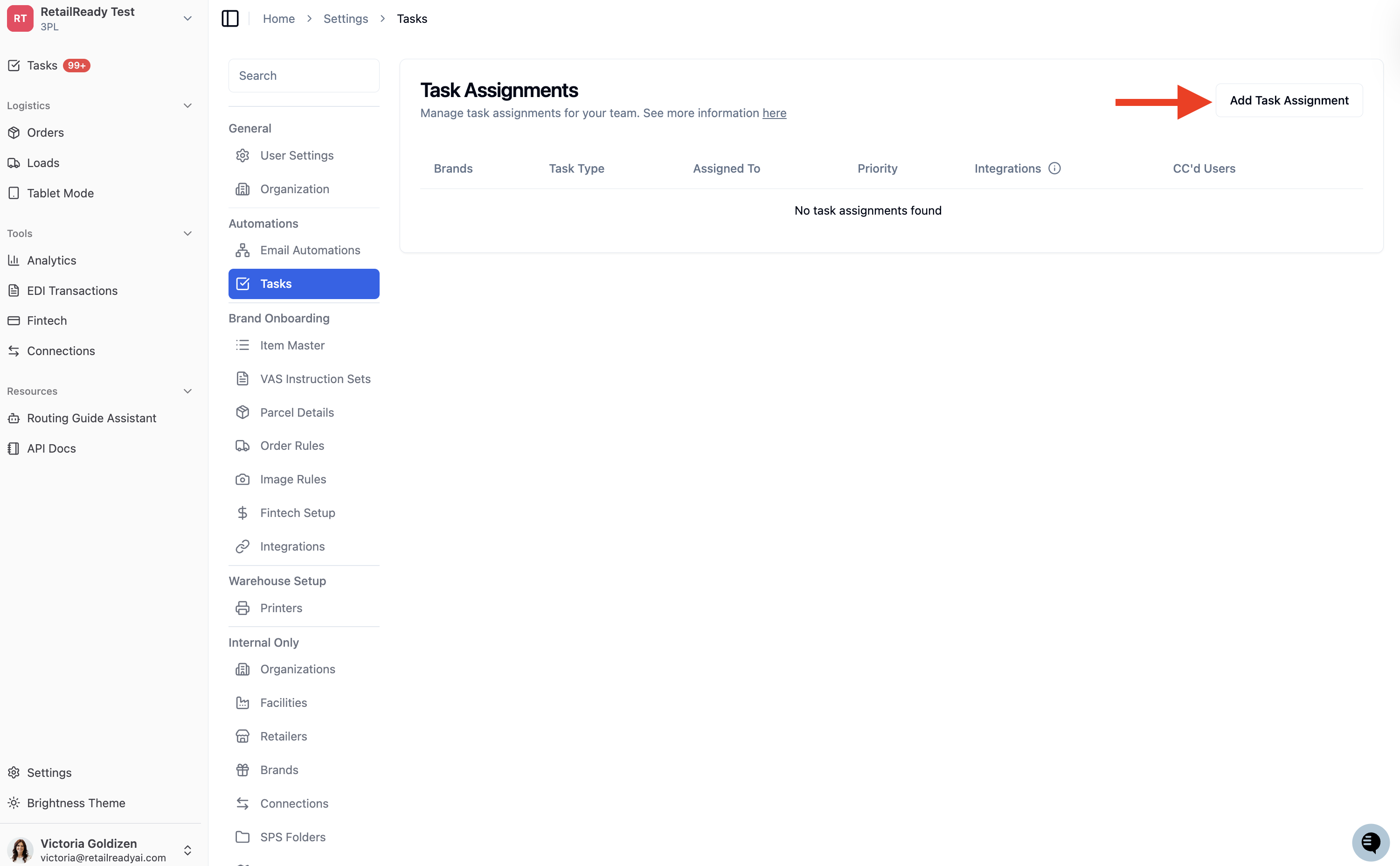Image resolution: width=1400 pixels, height=866 pixels.
Task: Click the Organization building icon
Action: pyautogui.click(x=243, y=189)
